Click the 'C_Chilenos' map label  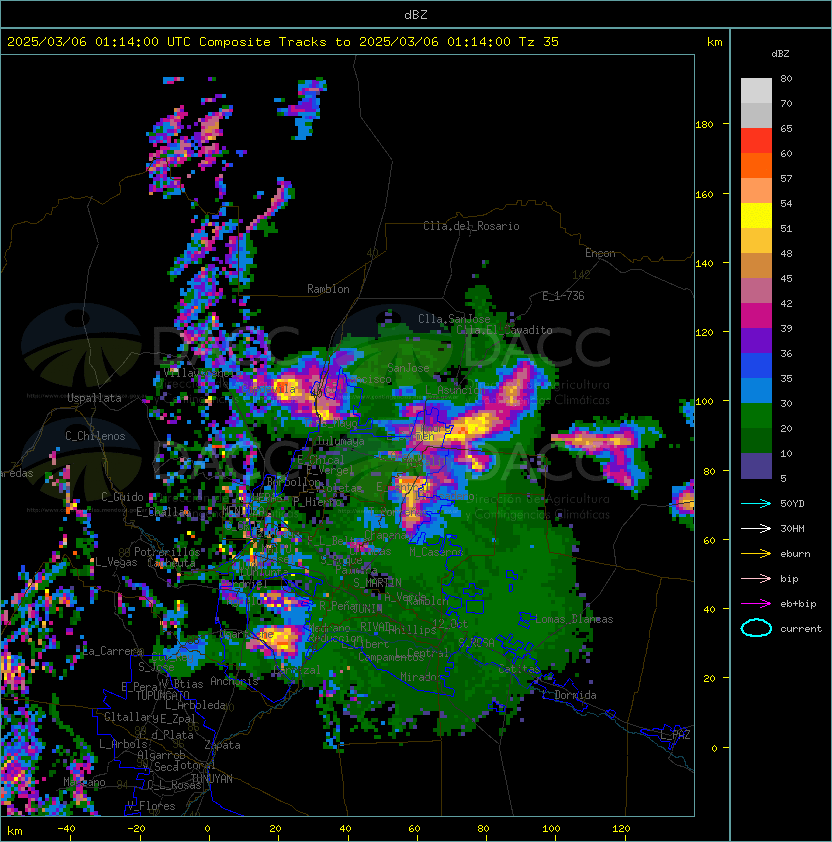pyautogui.click(x=95, y=436)
